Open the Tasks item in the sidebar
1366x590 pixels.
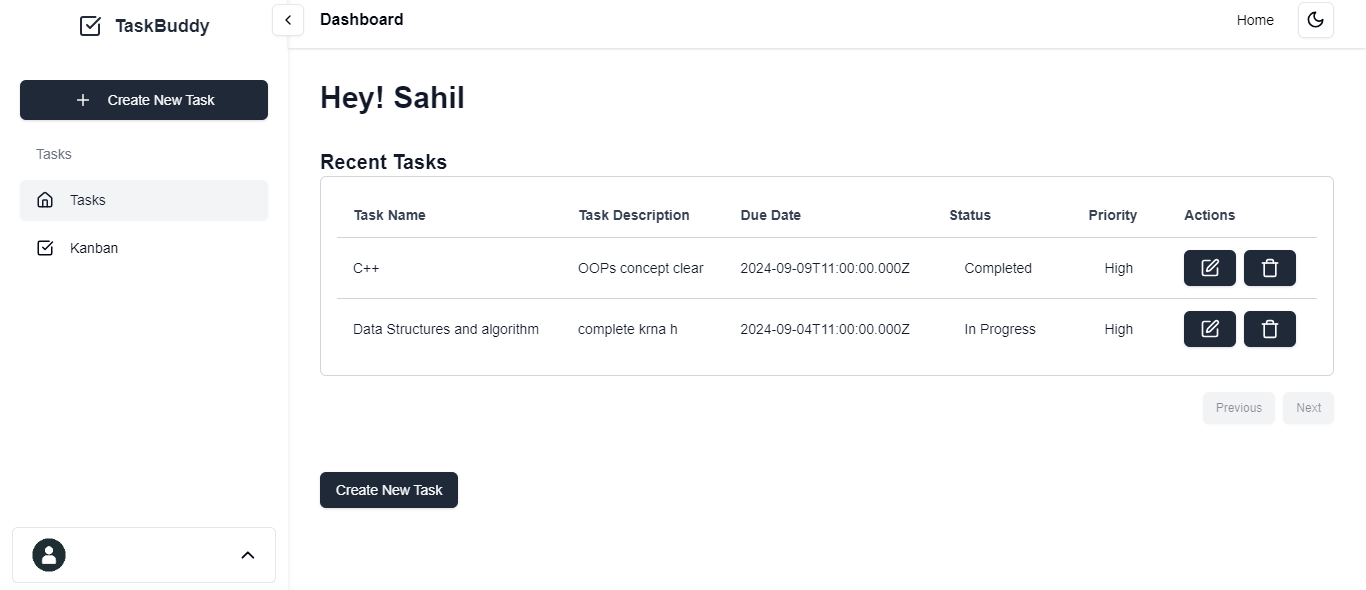(x=88, y=200)
